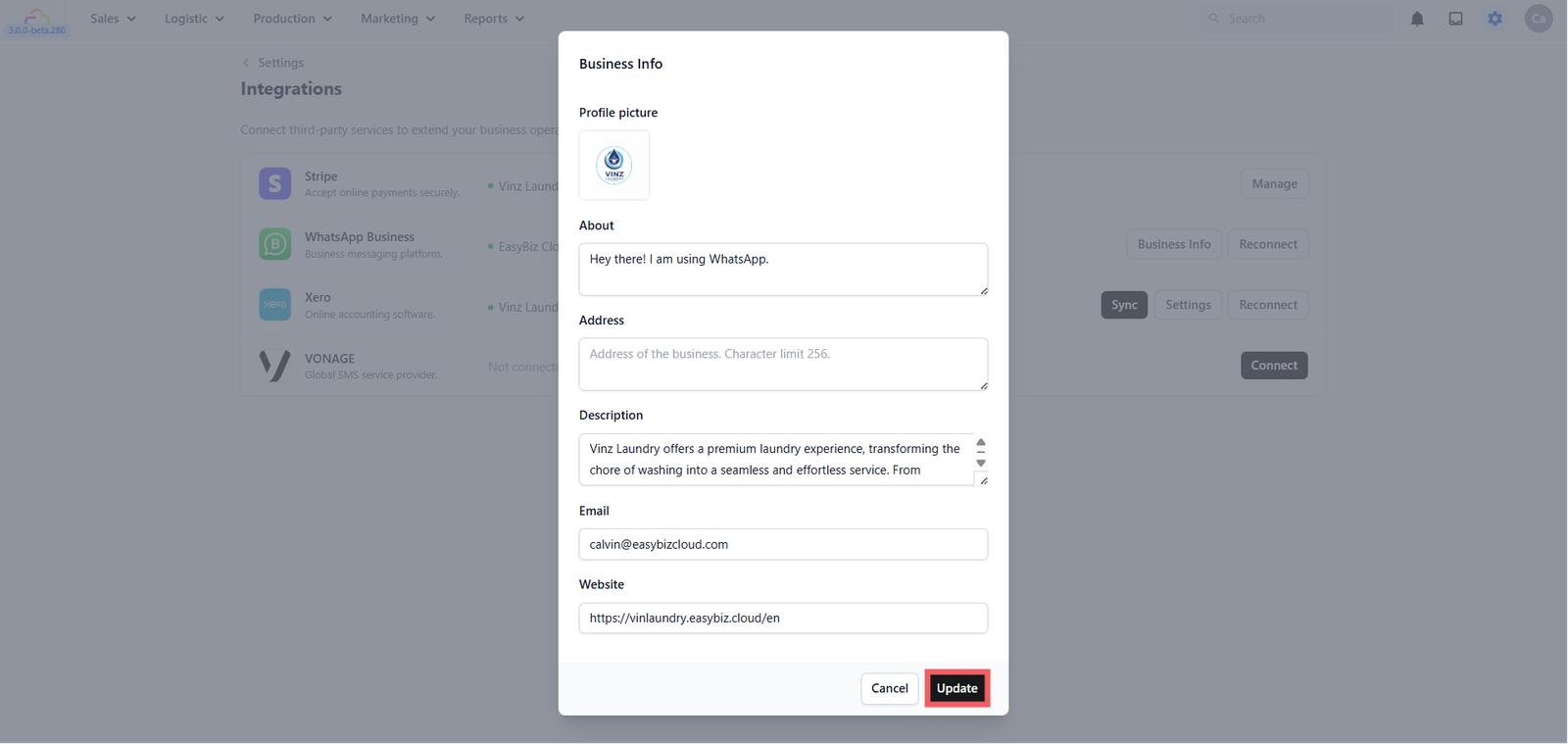Expand the Marketing dropdown chevron

[430, 19]
